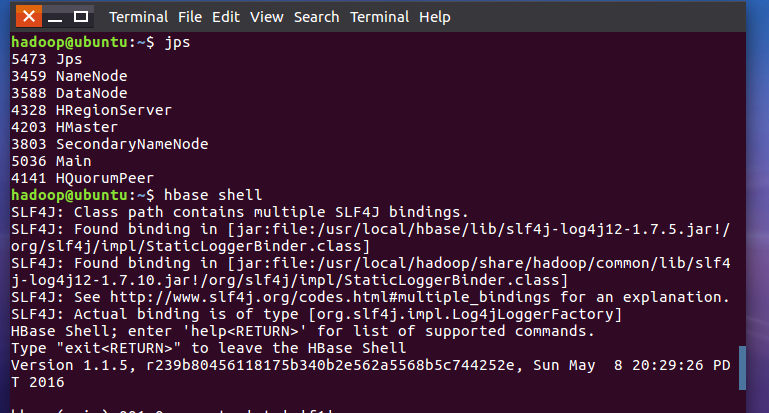Click the hbase shell command
Screen dimensions: 769x413
click(x=213, y=195)
